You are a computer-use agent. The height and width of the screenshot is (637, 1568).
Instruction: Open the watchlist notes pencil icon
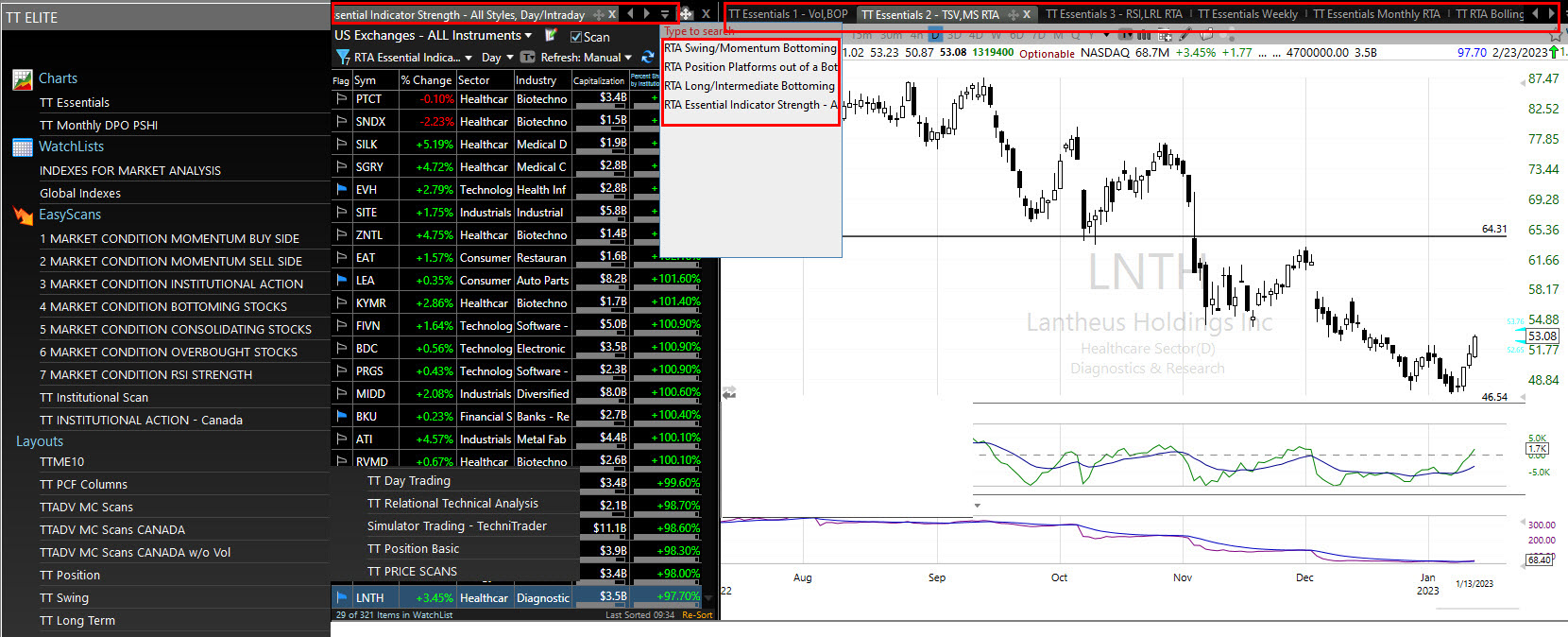[x=551, y=36]
